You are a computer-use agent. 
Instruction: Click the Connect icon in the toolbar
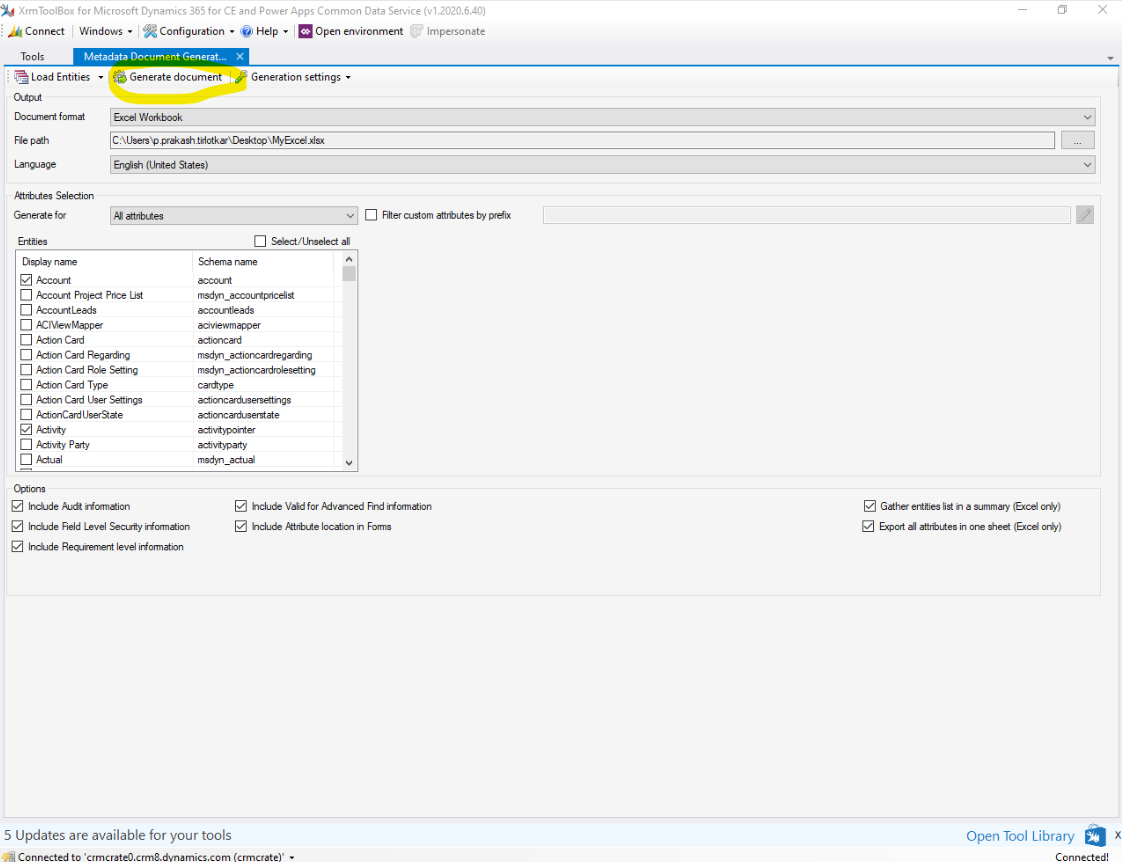(14, 31)
